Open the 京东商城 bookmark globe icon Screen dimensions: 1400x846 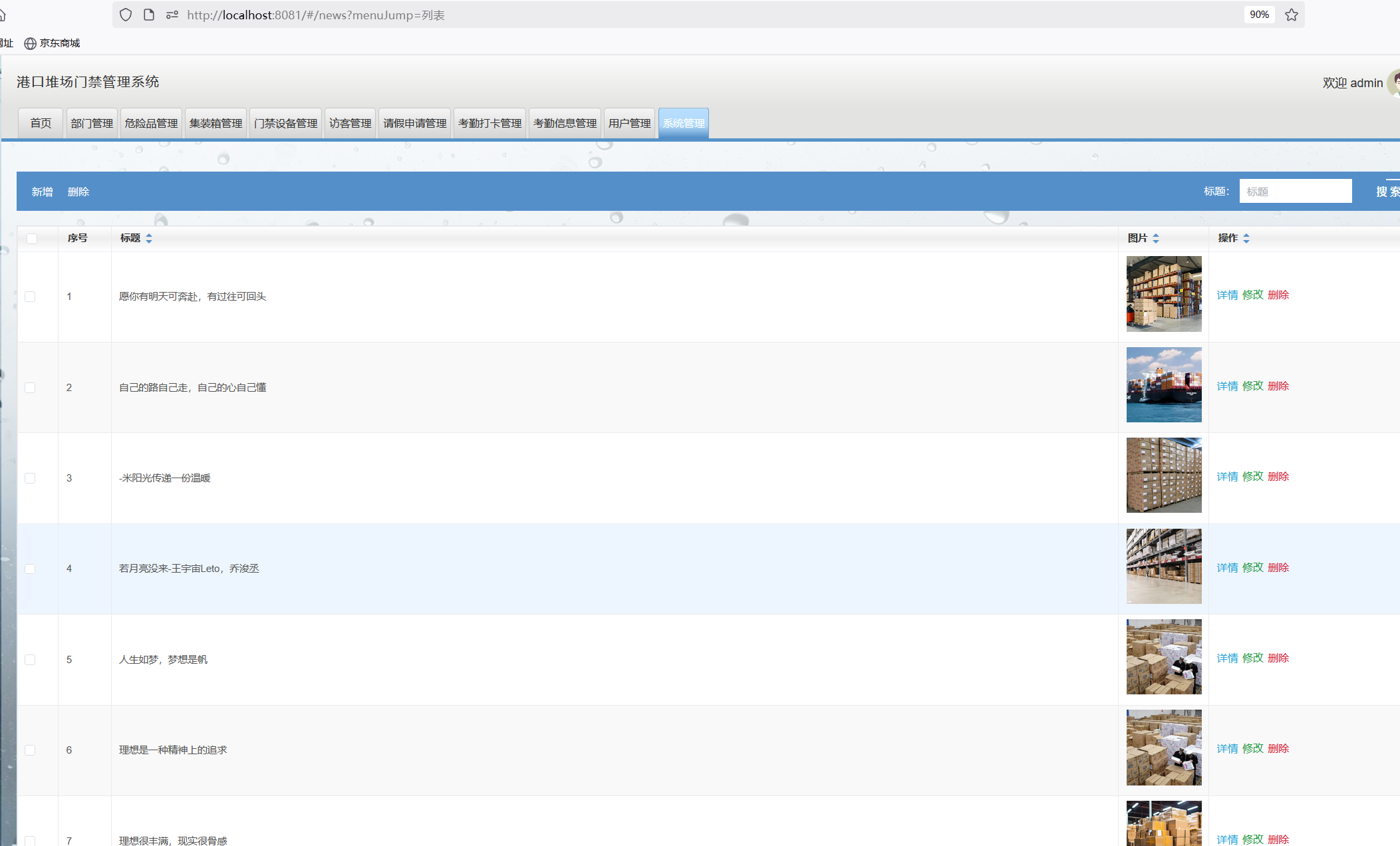pyautogui.click(x=30, y=43)
